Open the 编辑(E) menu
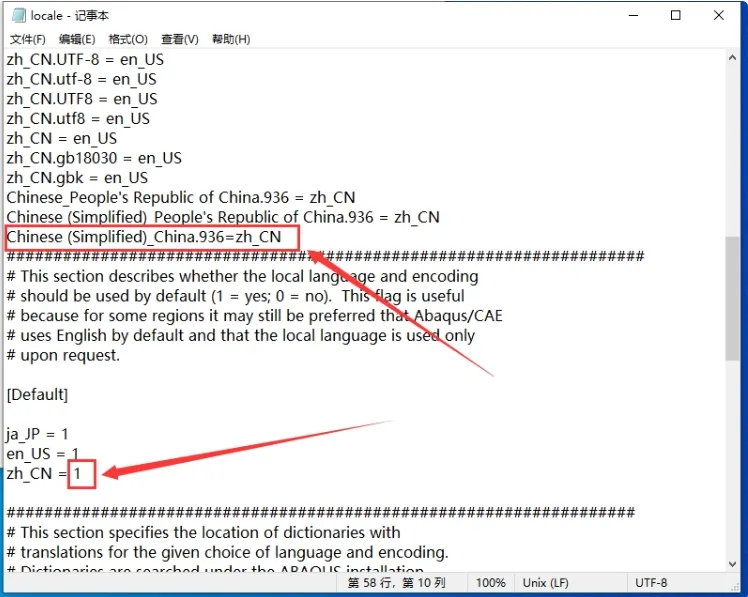 [77, 39]
